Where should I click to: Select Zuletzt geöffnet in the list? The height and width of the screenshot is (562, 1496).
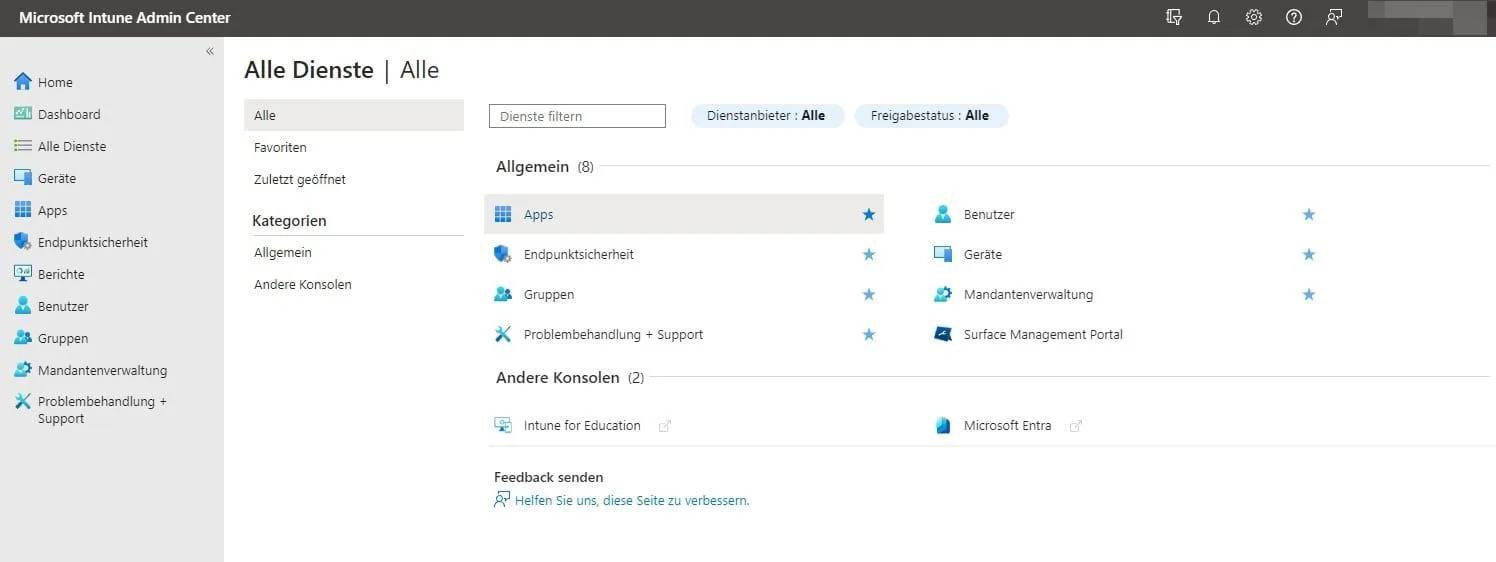[300, 179]
